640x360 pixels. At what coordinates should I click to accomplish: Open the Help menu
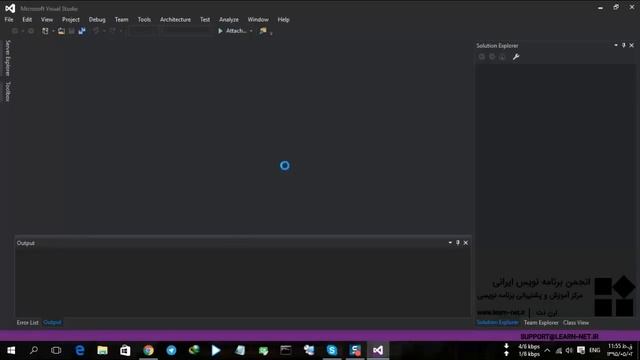(x=283, y=20)
